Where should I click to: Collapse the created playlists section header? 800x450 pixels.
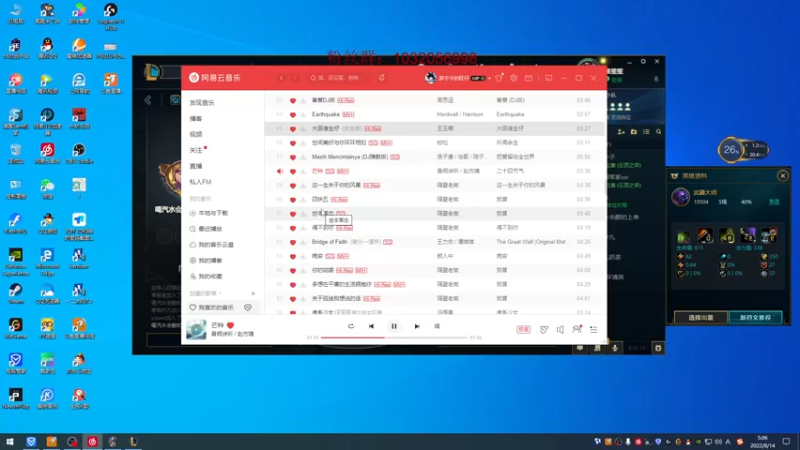click(x=206, y=293)
